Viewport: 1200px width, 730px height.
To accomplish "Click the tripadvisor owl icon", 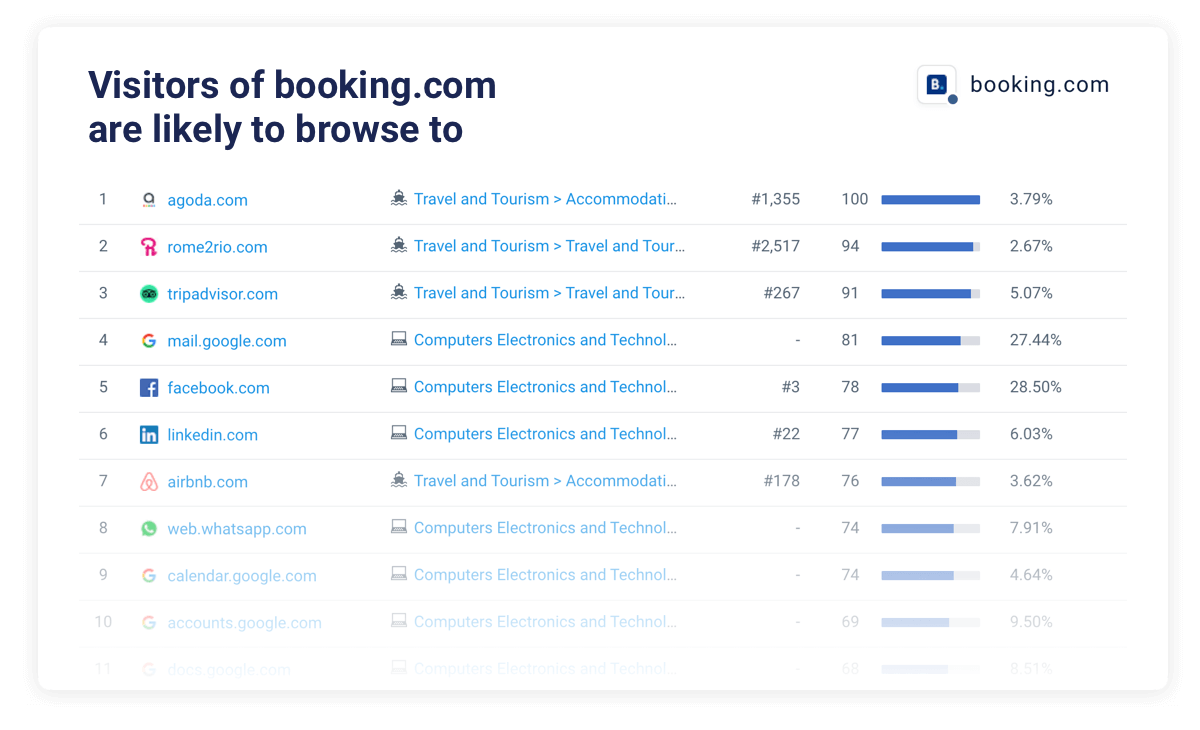I will pyautogui.click(x=149, y=294).
